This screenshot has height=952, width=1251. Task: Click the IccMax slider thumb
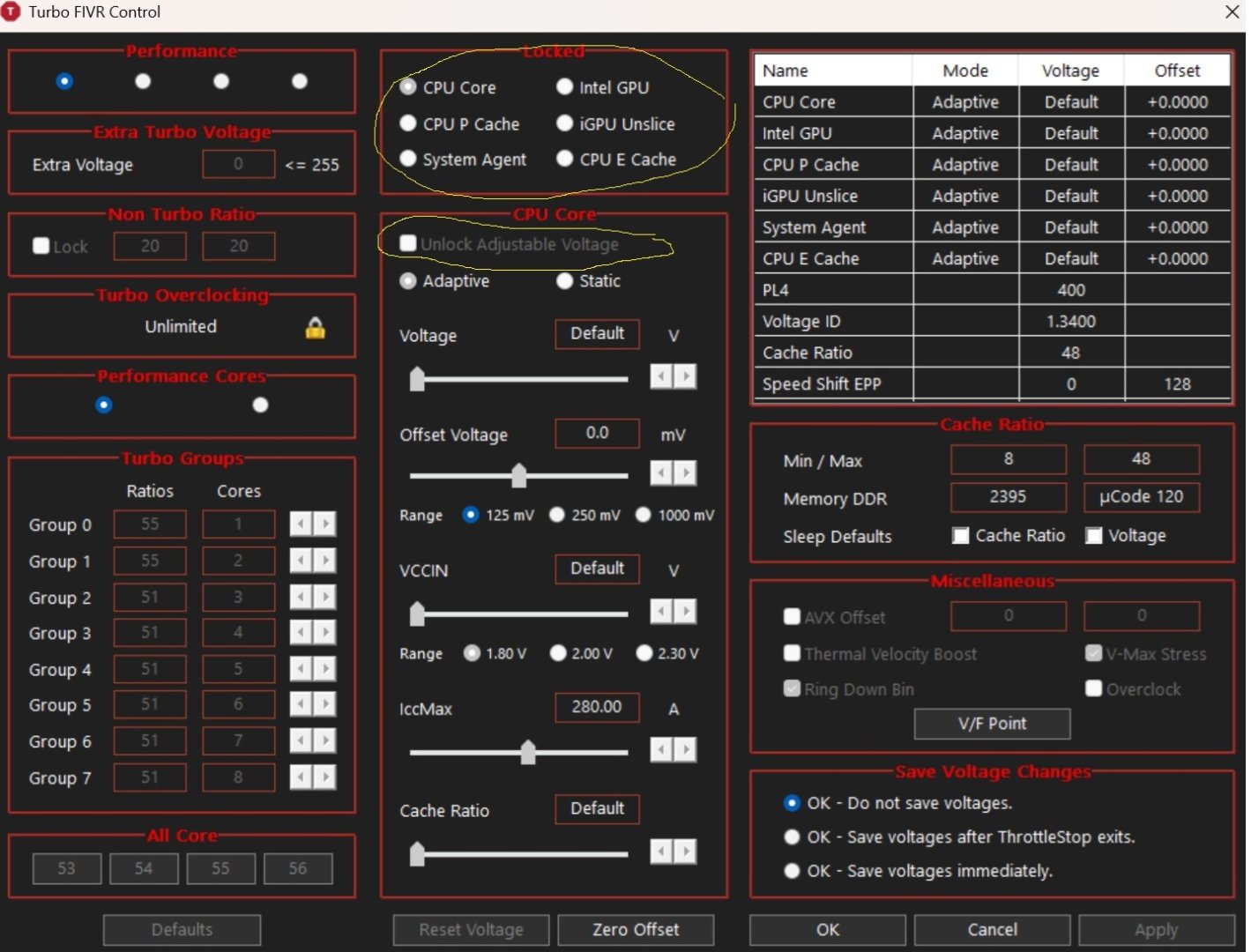point(527,752)
